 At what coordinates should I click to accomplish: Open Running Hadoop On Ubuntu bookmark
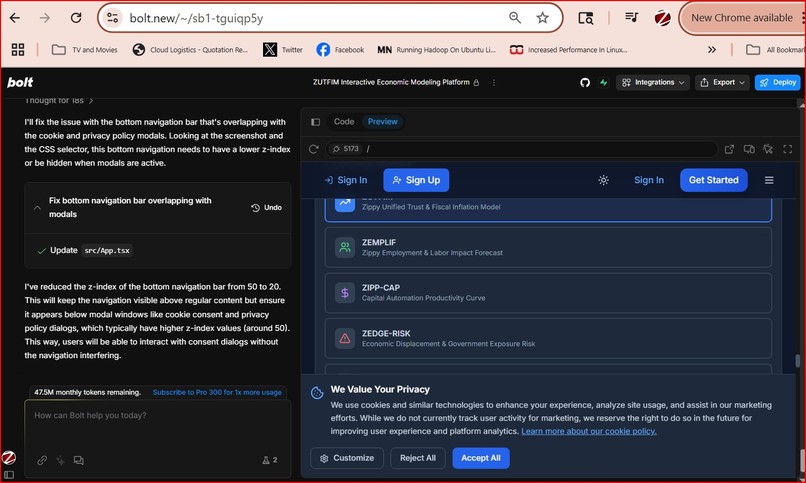point(436,49)
